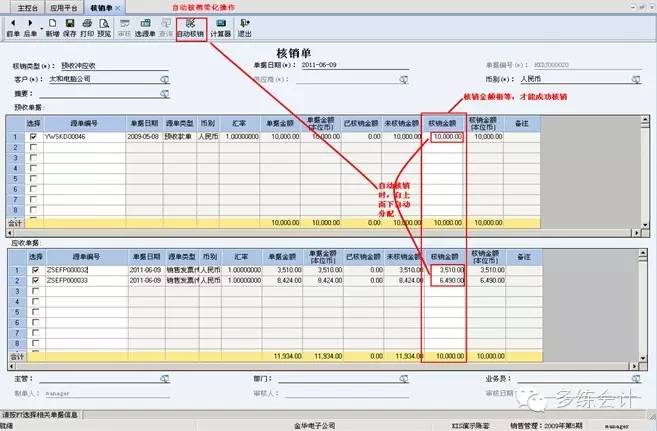Check row 5 checkbox in 预收单据 table
The width and height of the screenshot is (657, 431).
point(34,178)
